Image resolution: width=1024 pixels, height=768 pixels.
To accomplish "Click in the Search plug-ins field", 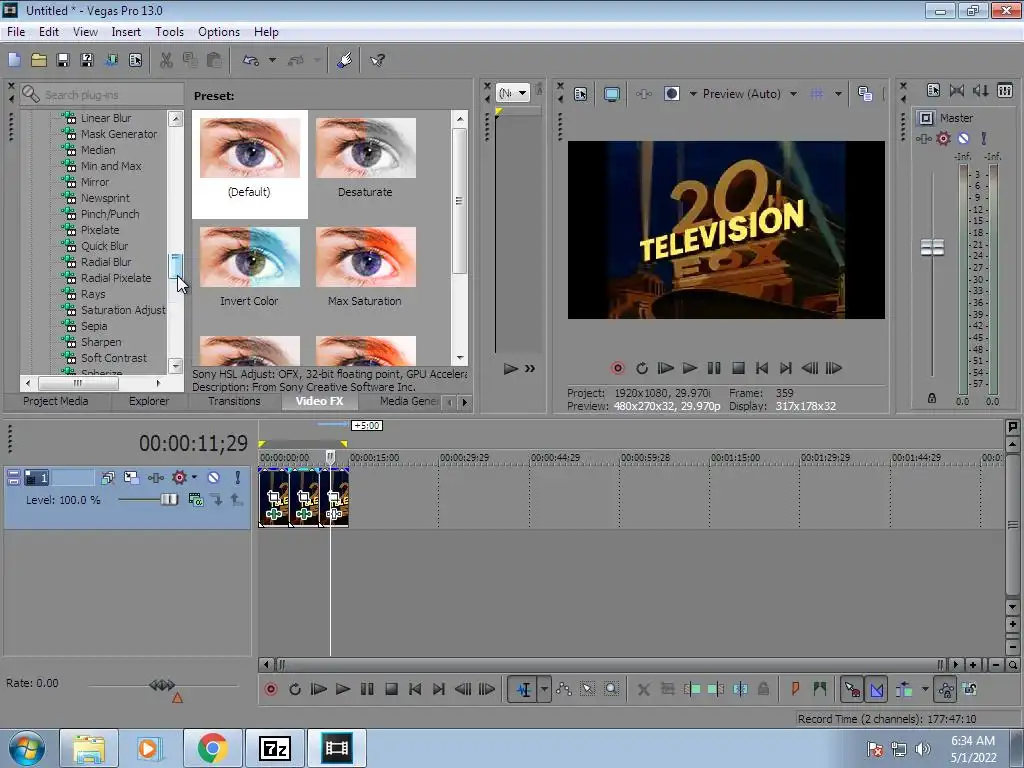I will [103, 95].
